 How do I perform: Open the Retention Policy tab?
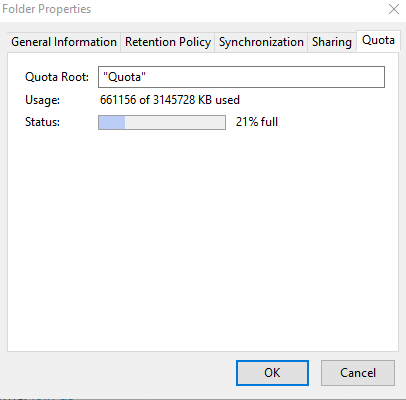[x=168, y=42]
